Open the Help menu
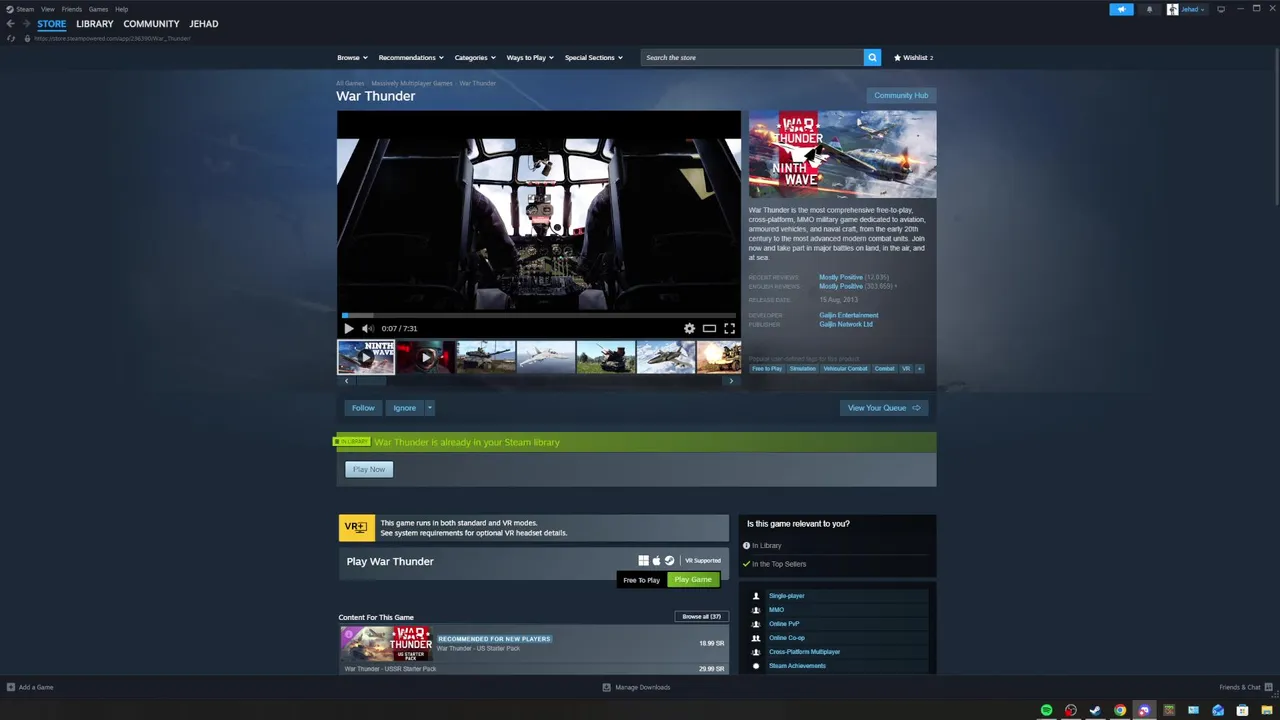The image size is (1280, 720). pyautogui.click(x=121, y=9)
